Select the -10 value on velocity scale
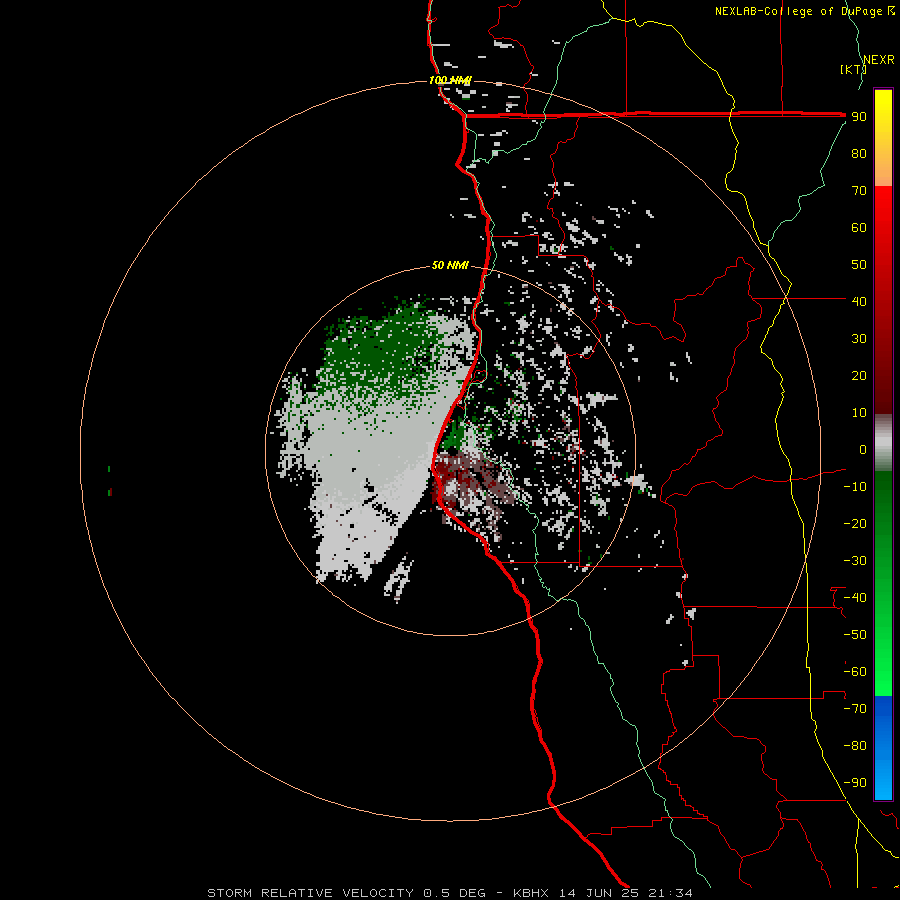Image resolution: width=900 pixels, height=900 pixels. [x=855, y=487]
